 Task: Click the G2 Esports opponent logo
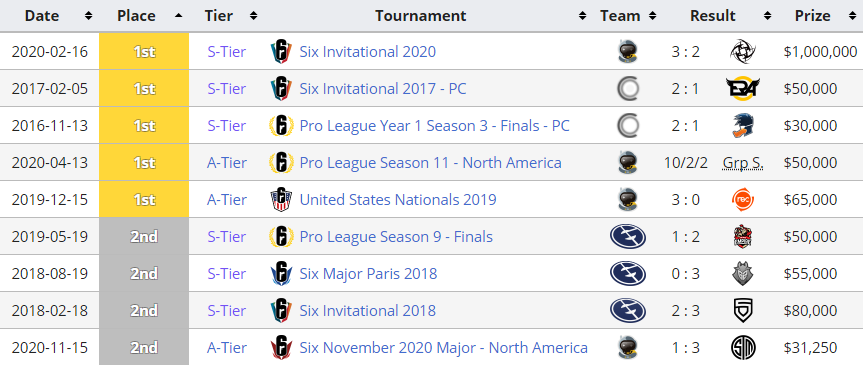(x=742, y=274)
